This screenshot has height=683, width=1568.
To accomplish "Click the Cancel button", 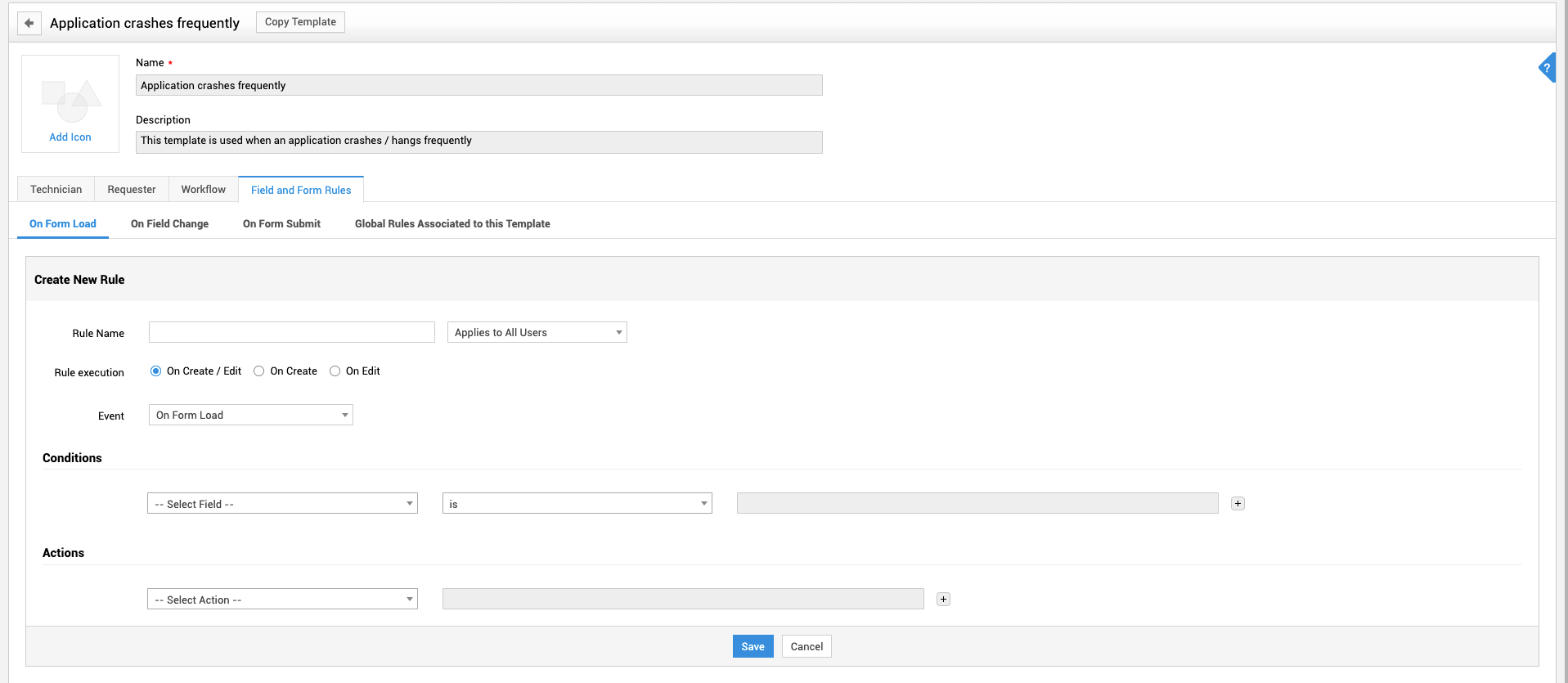I will tap(806, 646).
